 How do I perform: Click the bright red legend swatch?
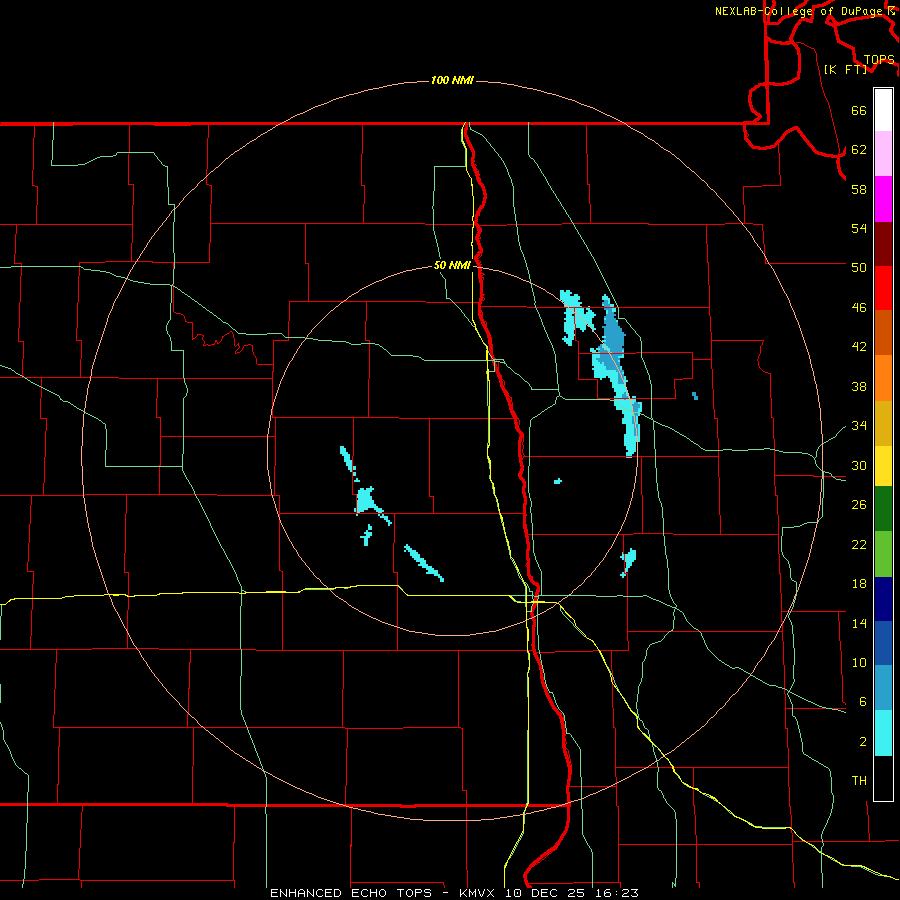(883, 288)
